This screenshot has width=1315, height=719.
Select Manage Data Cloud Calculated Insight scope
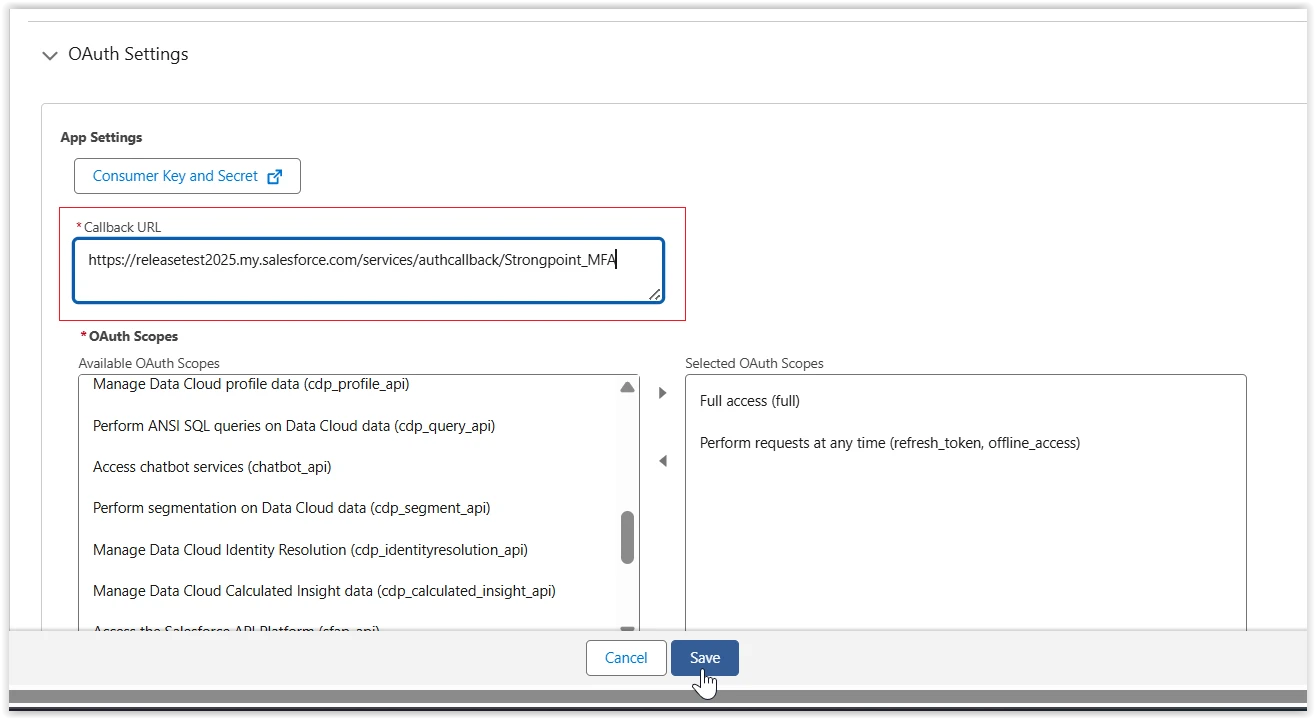click(x=324, y=591)
